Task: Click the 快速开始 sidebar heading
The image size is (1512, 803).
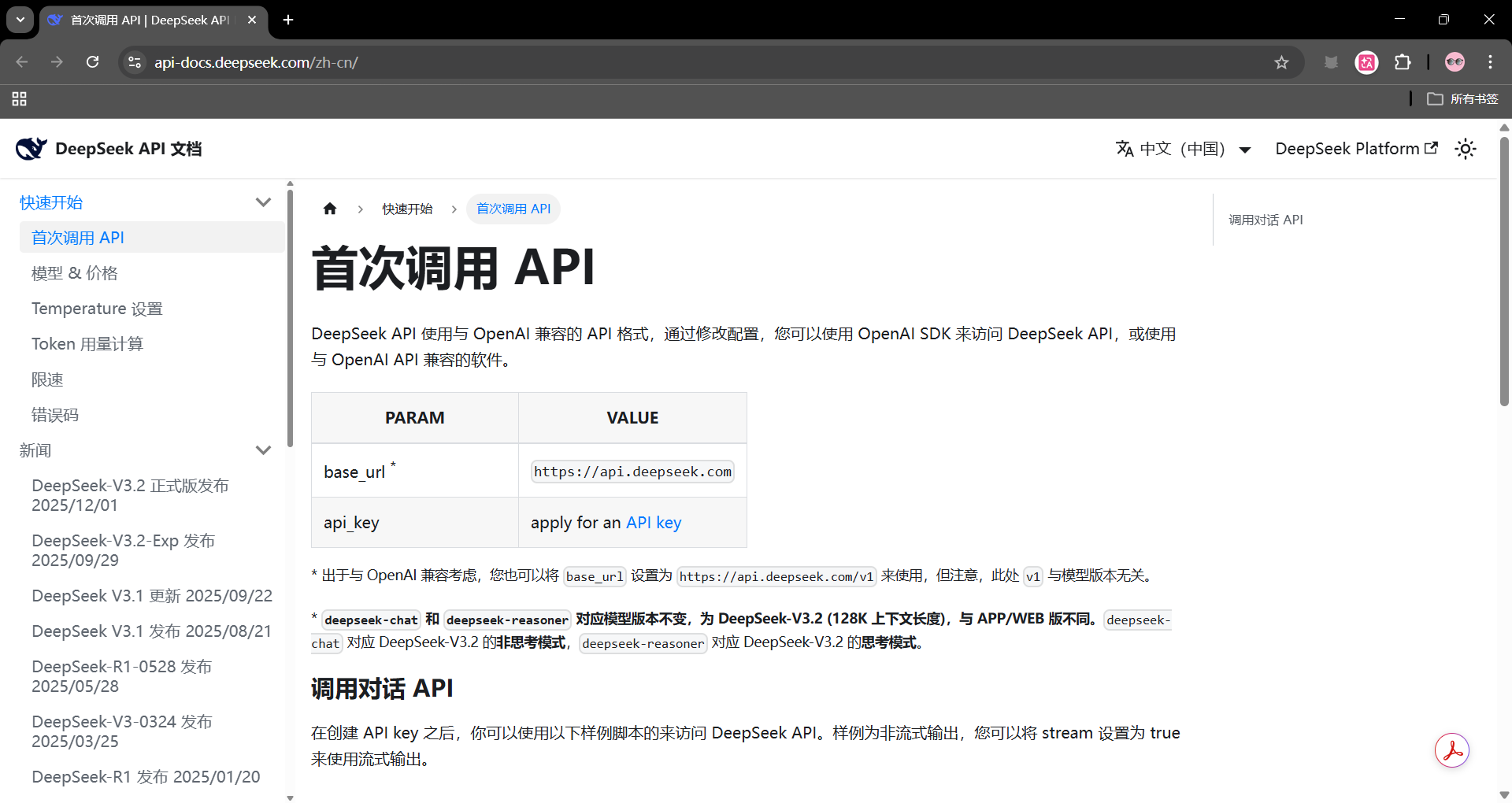Action: click(x=51, y=202)
